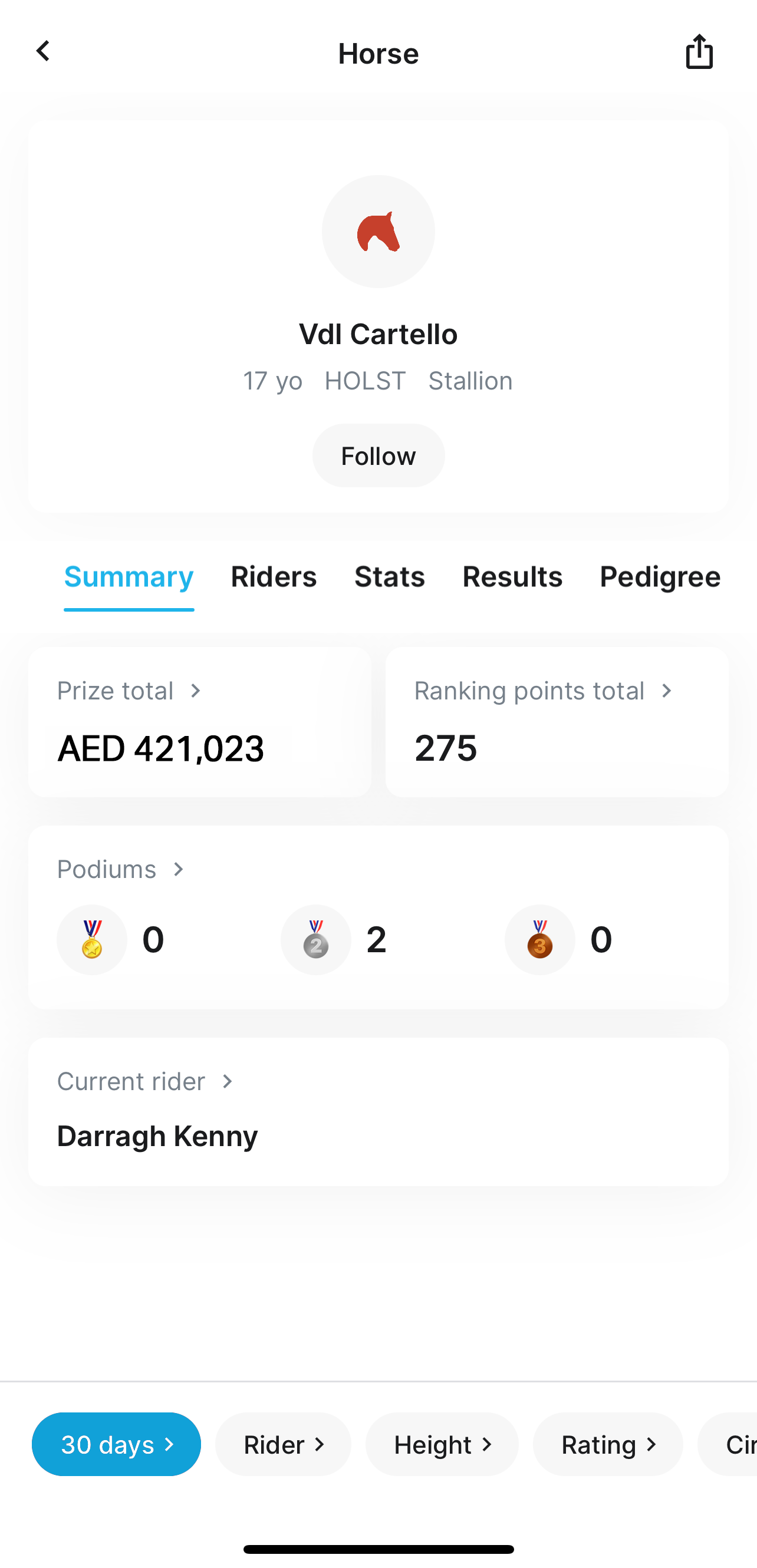Tap the silver medal icon

coord(315,939)
